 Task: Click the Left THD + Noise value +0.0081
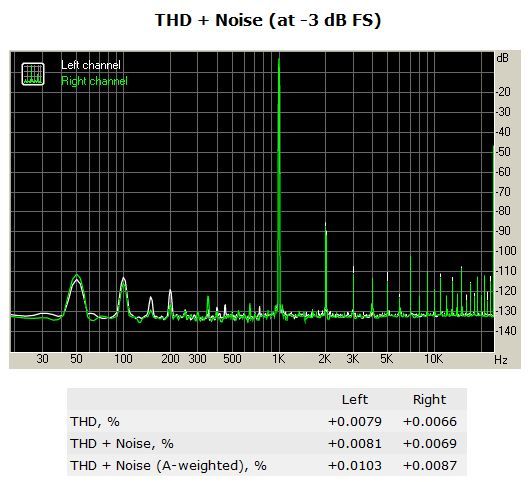pos(355,443)
